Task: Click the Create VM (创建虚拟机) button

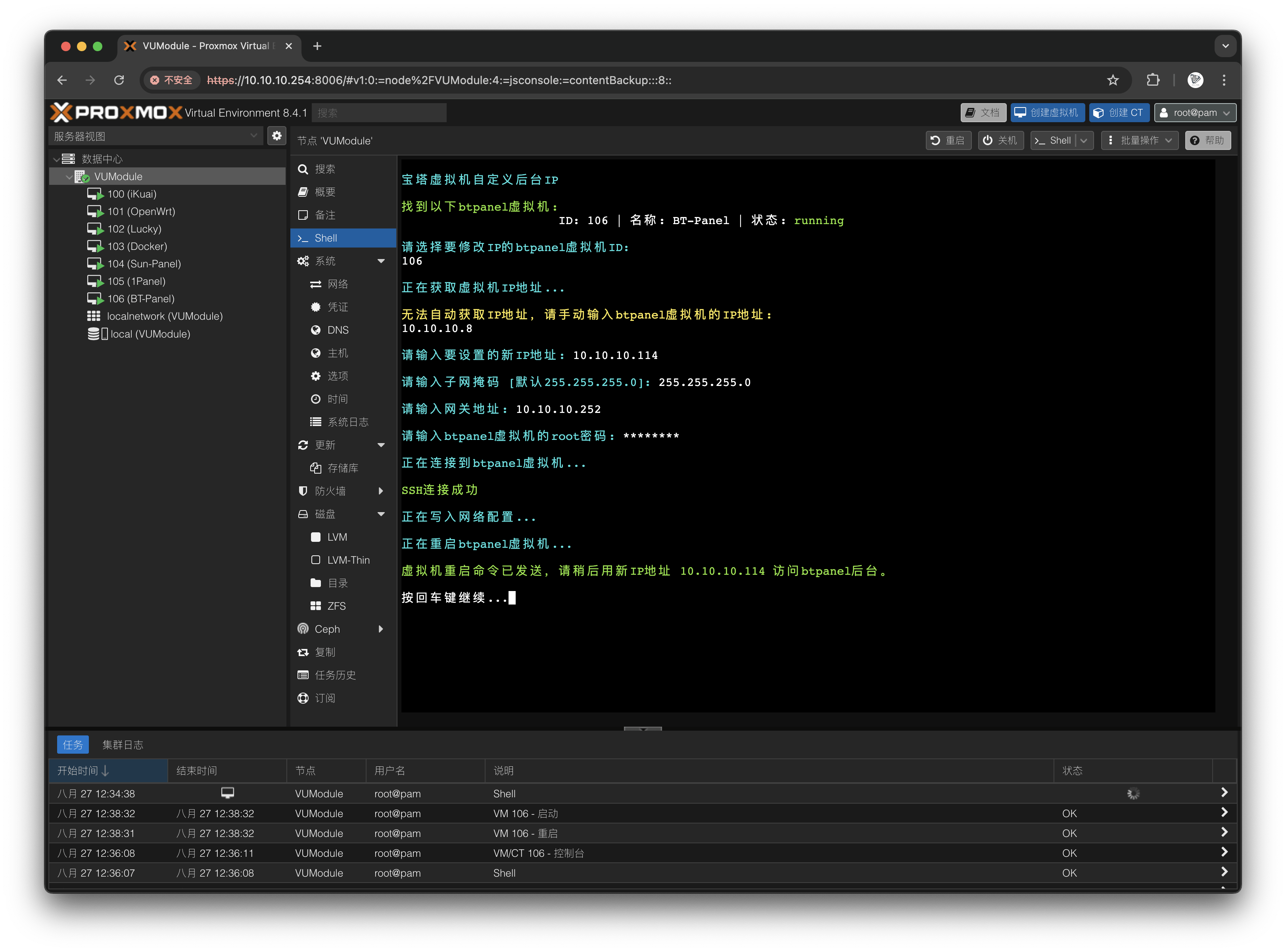Action: pyautogui.click(x=1048, y=113)
